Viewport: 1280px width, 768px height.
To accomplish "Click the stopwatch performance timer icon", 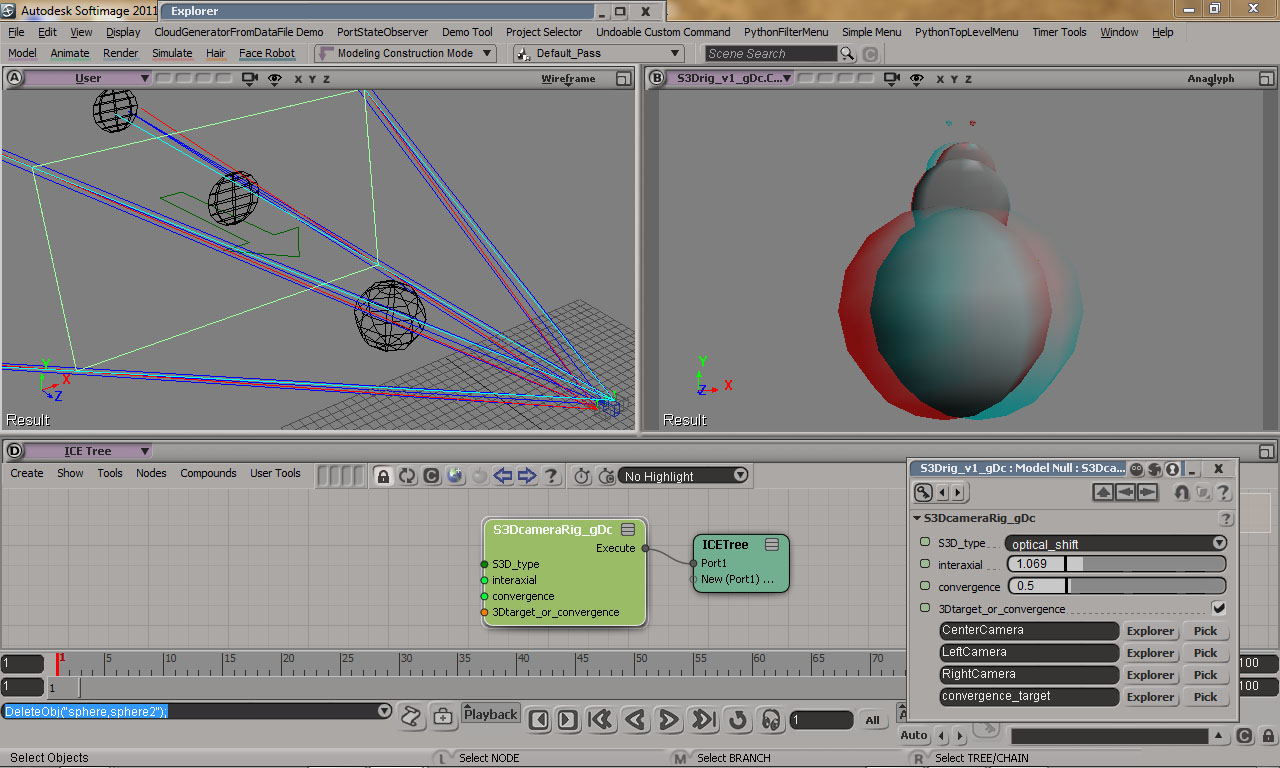I will [x=582, y=476].
